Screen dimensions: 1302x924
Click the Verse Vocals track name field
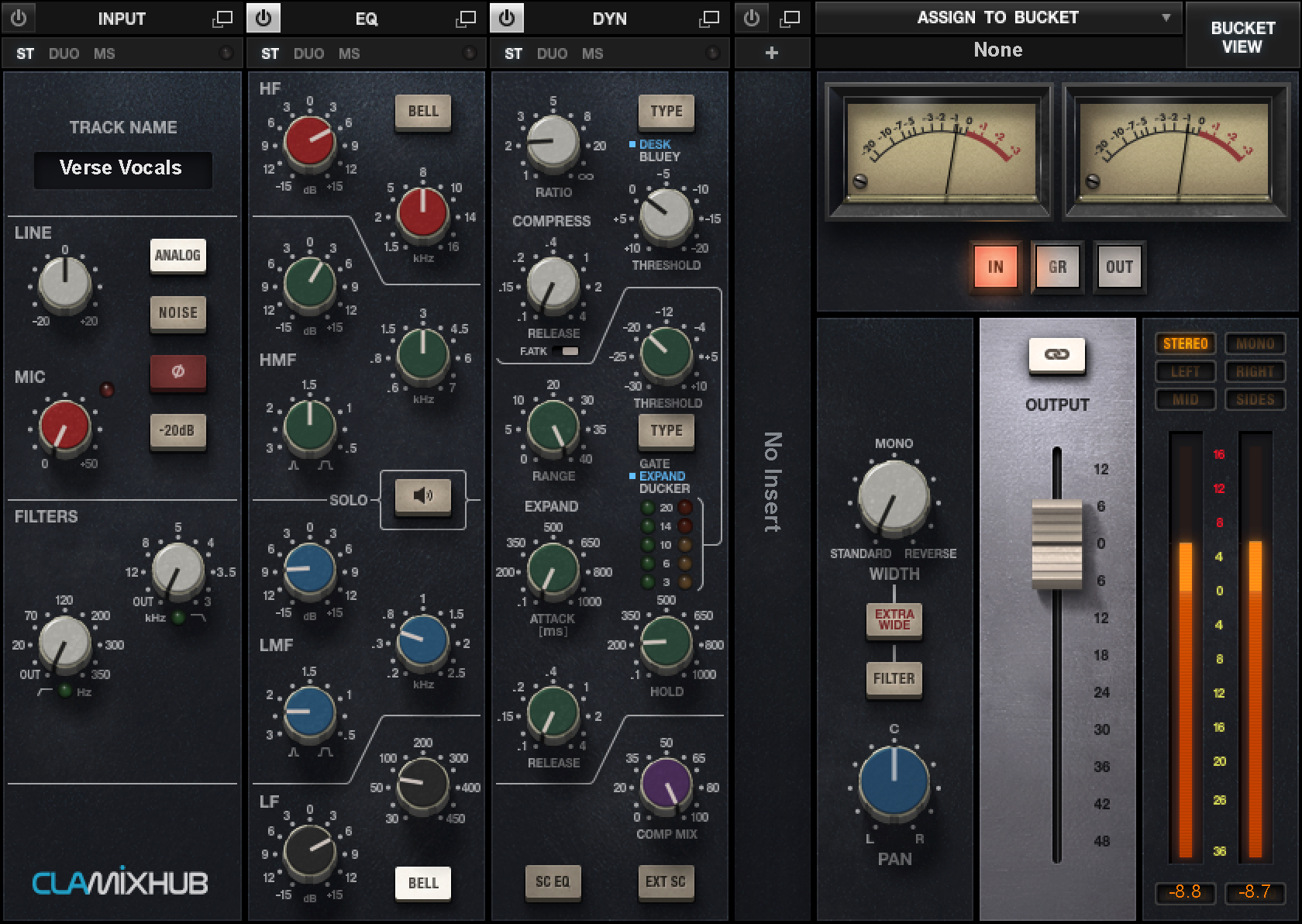123,168
